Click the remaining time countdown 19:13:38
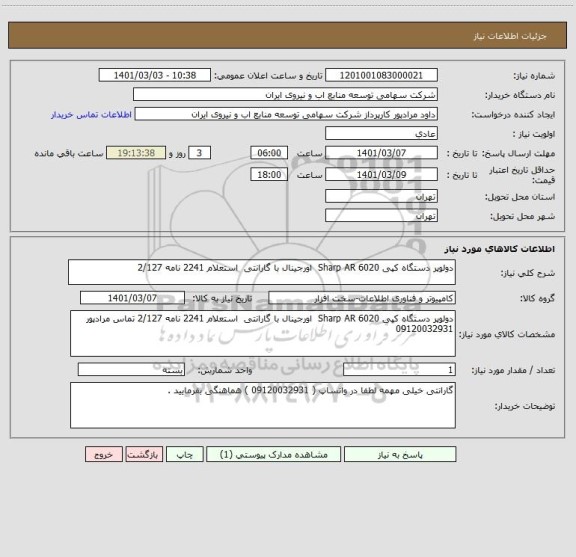 (136, 153)
